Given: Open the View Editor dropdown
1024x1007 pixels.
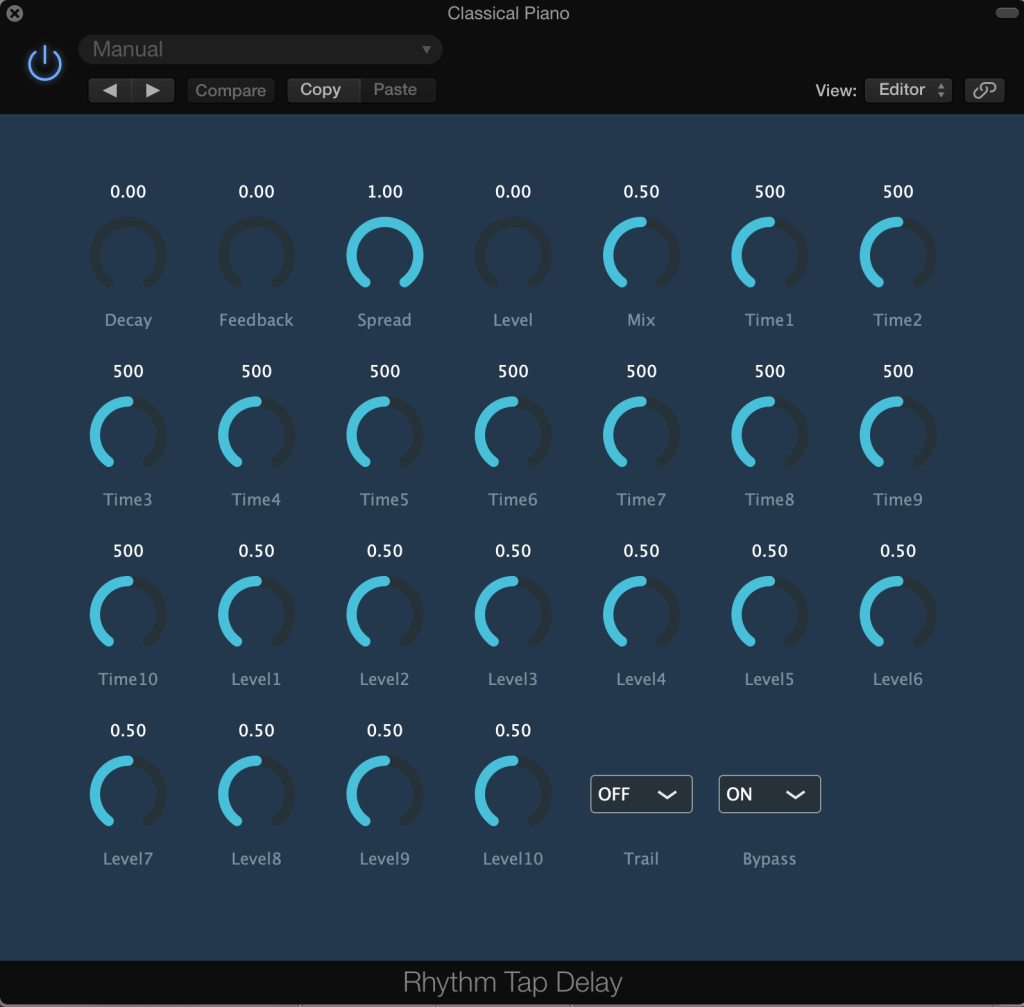Looking at the screenshot, I should pos(908,90).
